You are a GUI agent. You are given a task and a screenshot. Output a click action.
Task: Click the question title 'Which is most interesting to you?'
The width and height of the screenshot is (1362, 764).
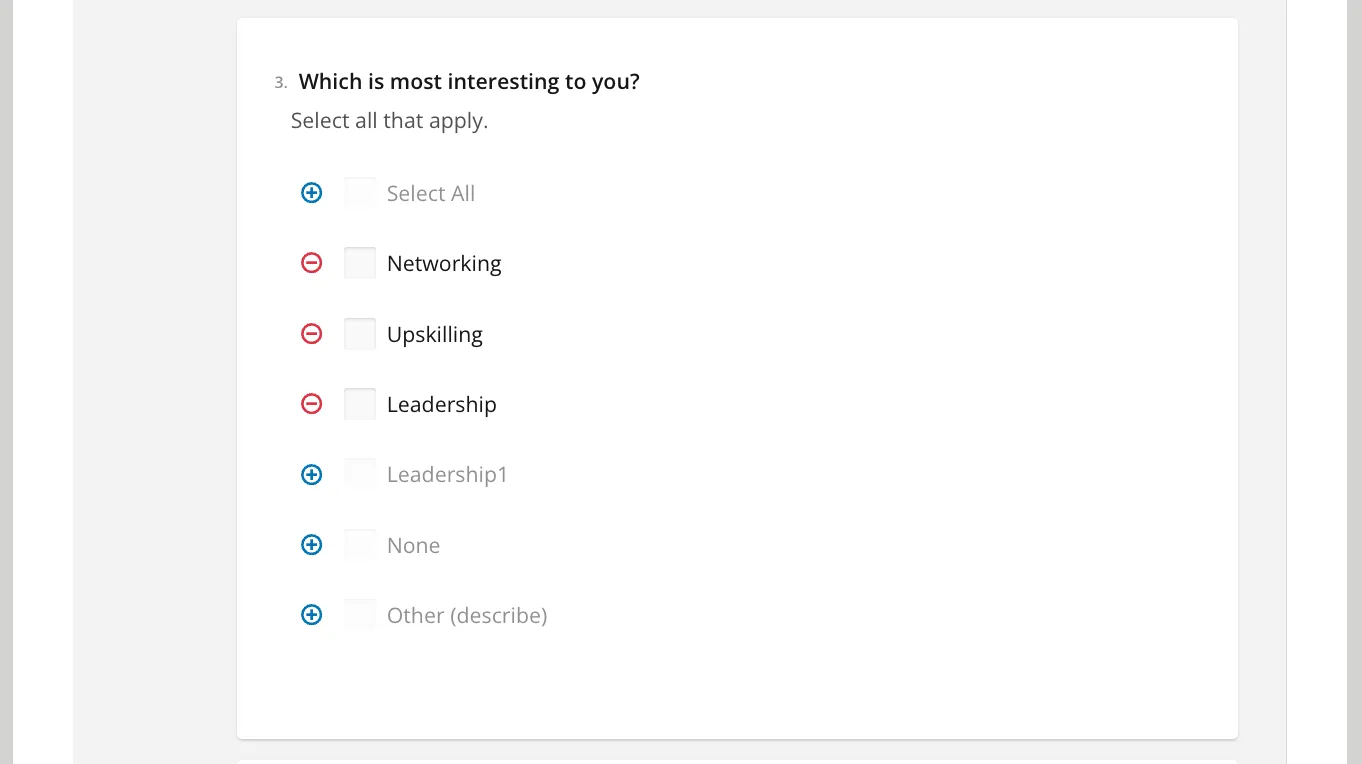click(469, 82)
